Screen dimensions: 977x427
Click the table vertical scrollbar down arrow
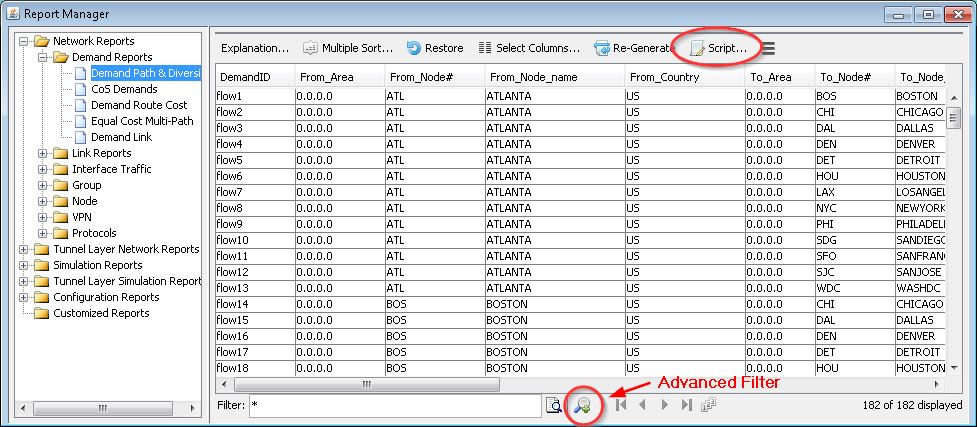click(x=954, y=368)
